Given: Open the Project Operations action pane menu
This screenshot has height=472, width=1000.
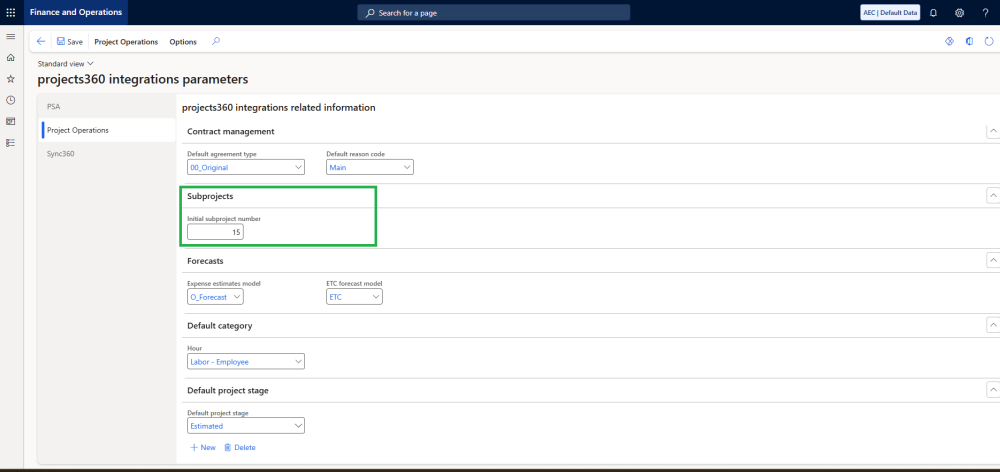Looking at the screenshot, I should click(x=126, y=41).
